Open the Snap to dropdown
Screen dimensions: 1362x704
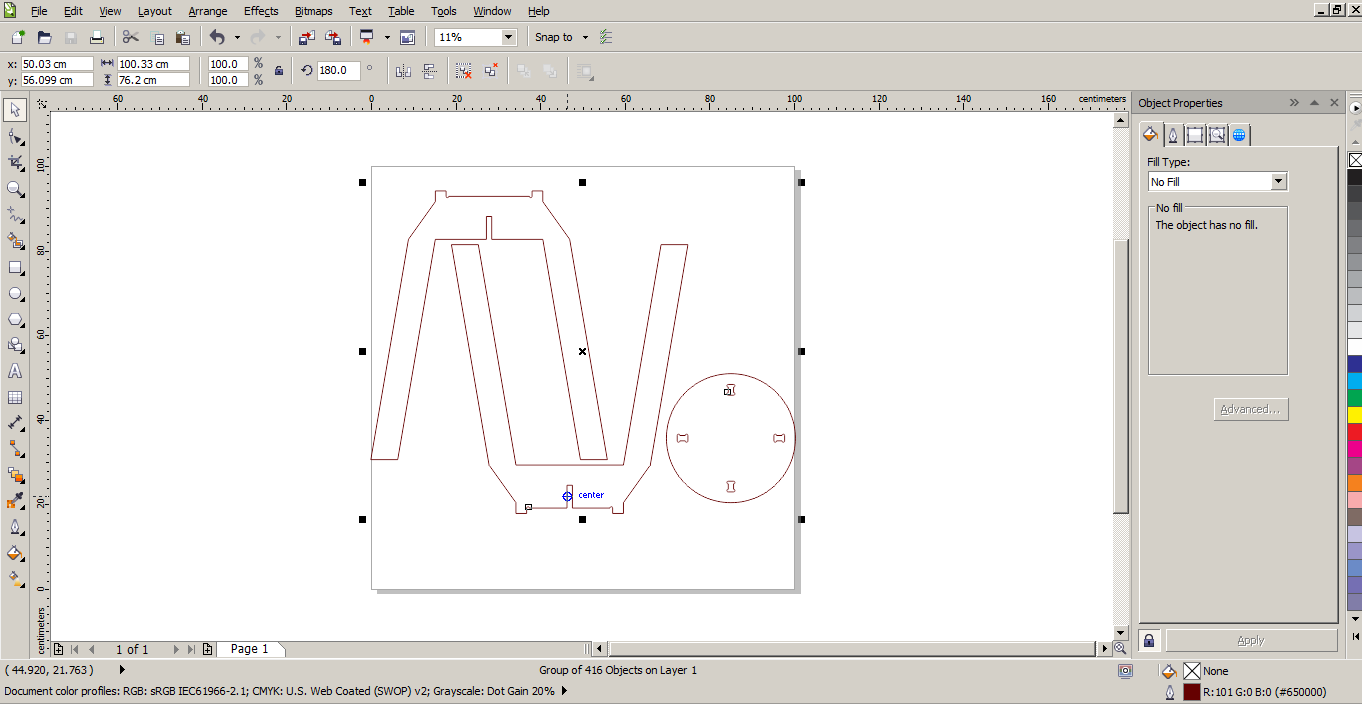click(585, 37)
